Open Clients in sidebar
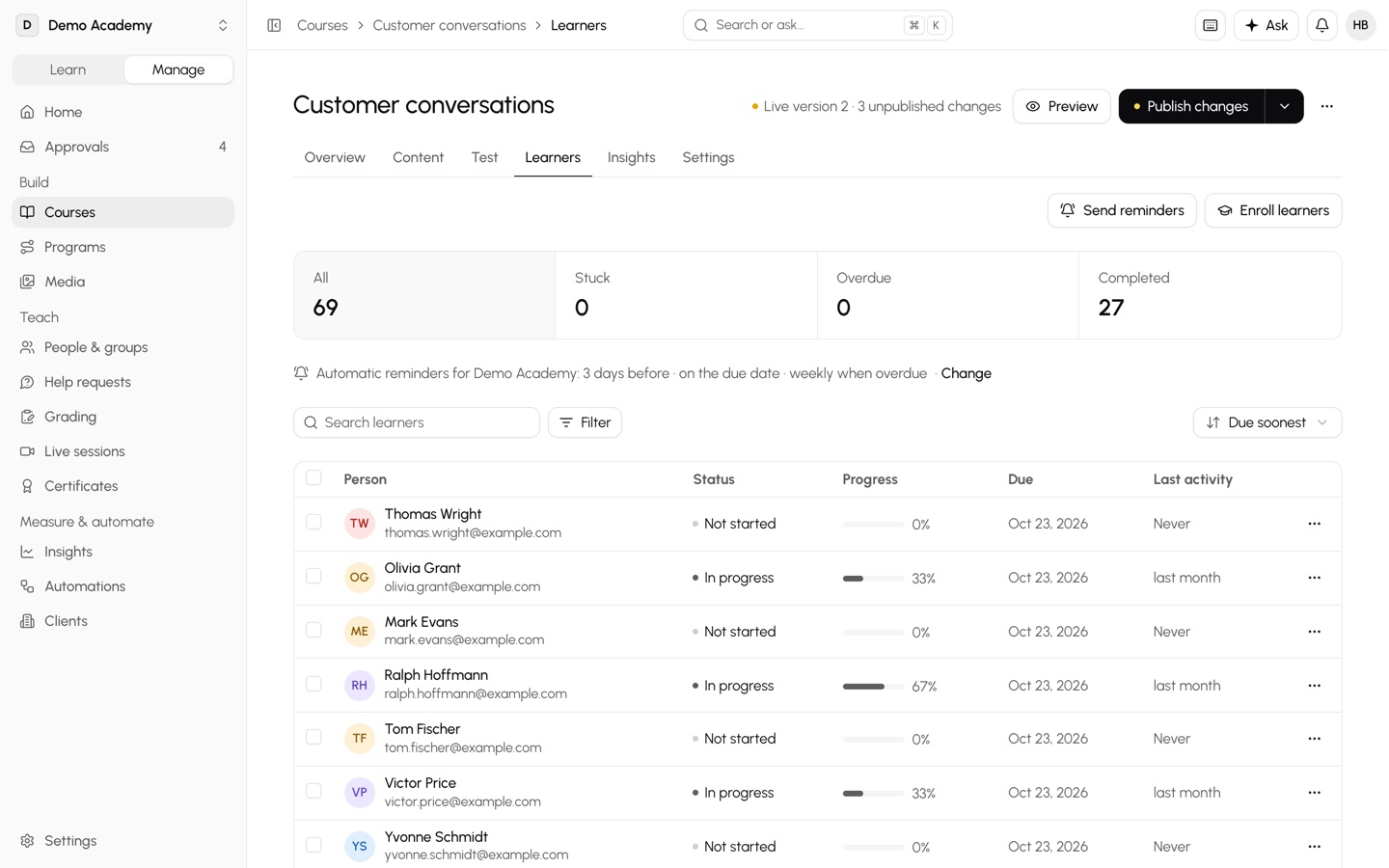 [123, 621]
